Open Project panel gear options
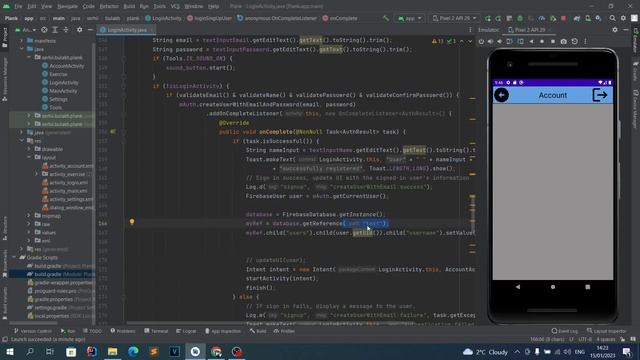 point(80,30)
